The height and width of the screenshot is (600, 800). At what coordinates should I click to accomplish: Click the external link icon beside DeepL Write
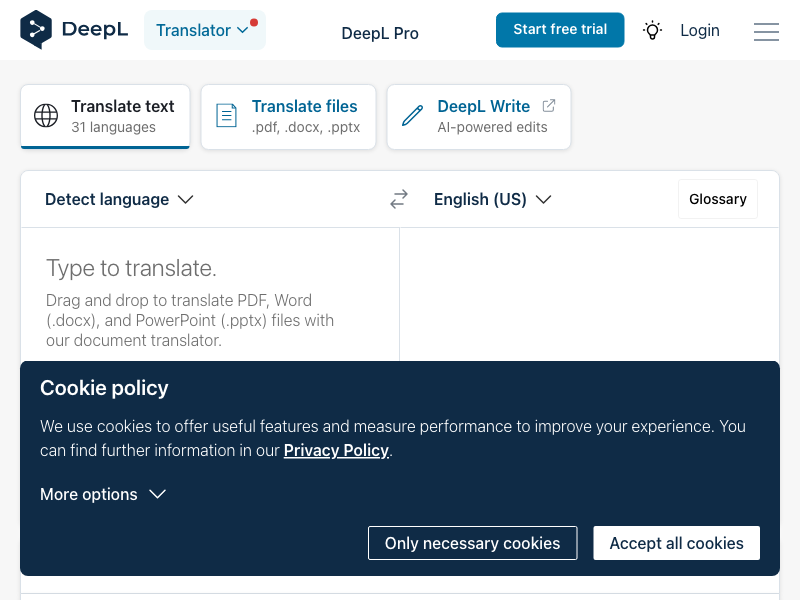[x=549, y=106]
